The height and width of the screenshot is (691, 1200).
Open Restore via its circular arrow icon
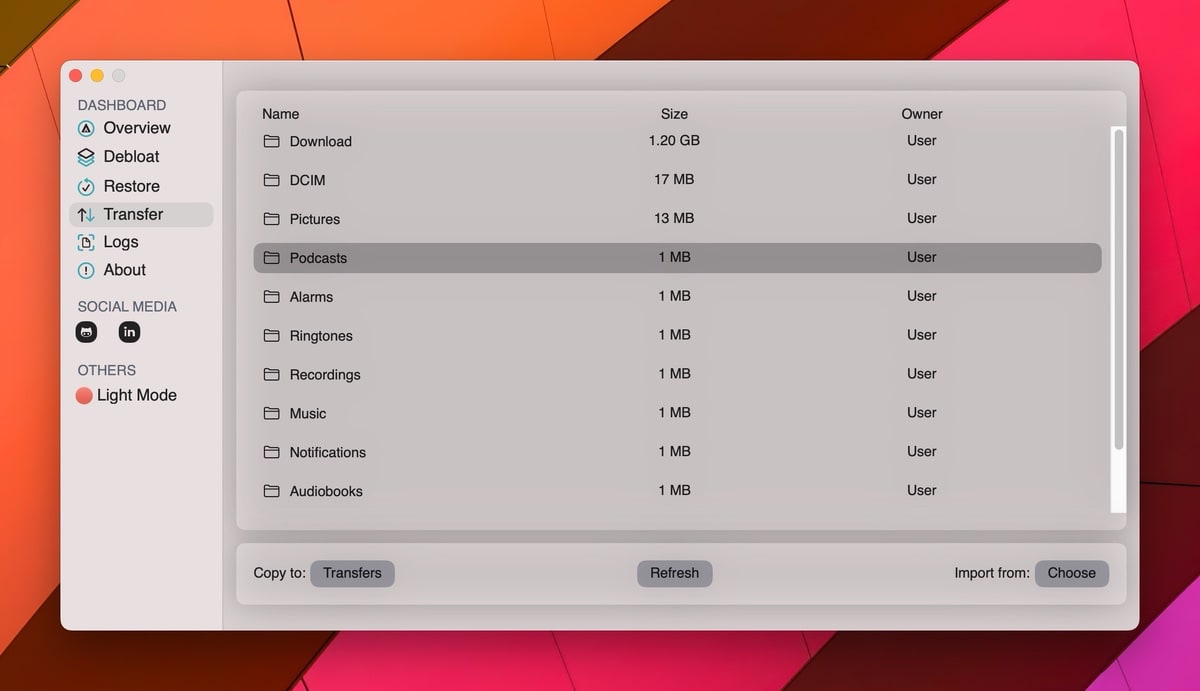click(x=86, y=187)
